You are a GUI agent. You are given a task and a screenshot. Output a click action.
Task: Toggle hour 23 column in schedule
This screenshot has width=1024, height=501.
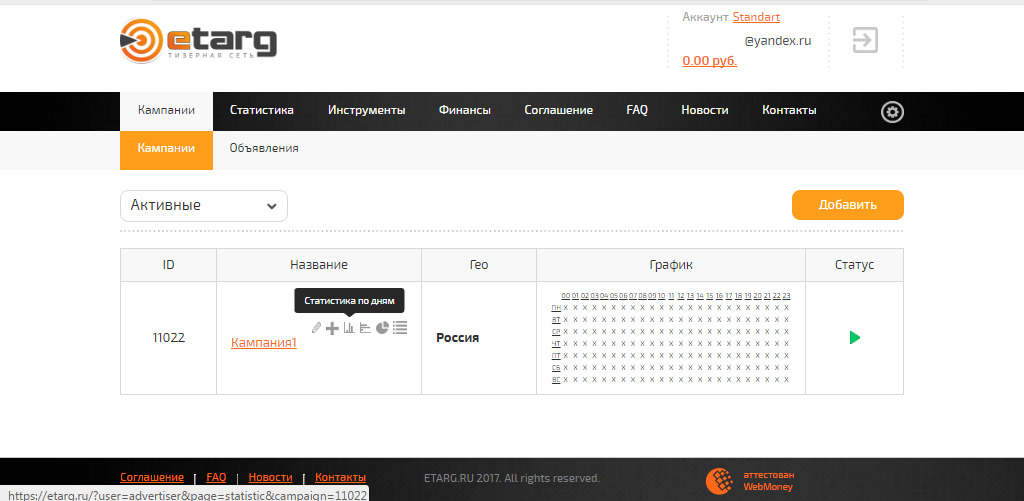786,296
